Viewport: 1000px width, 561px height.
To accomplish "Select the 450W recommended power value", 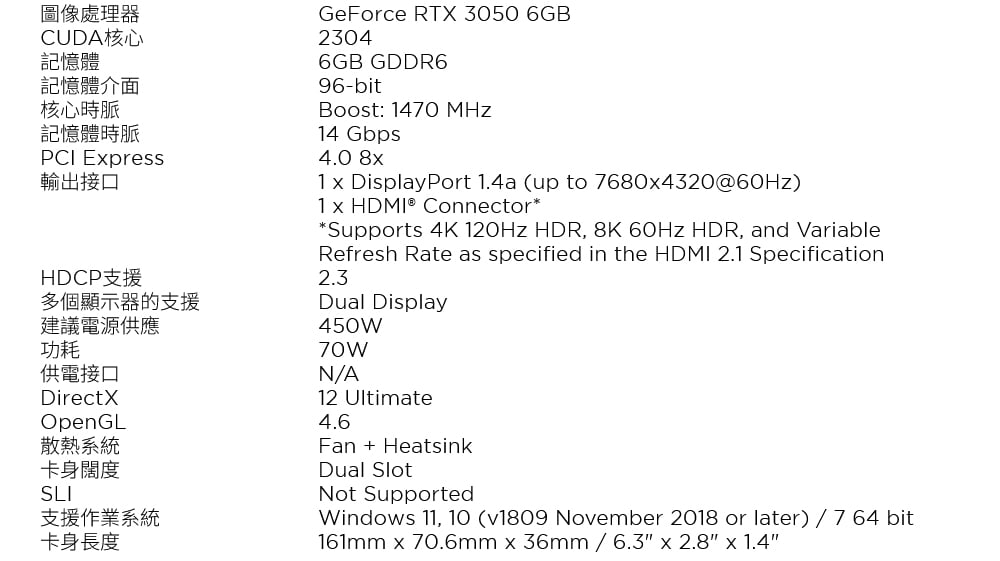I will (350, 326).
